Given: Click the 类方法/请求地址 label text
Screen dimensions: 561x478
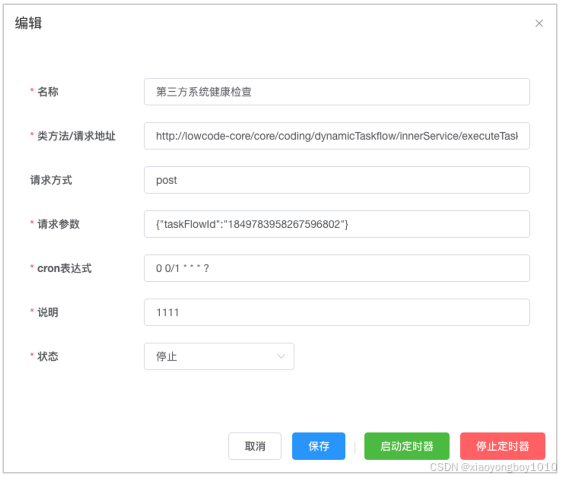Looking at the screenshot, I should click(76, 136).
